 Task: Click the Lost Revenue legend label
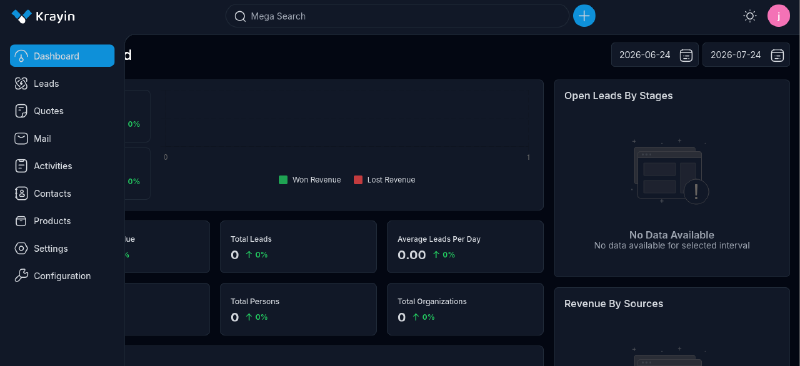click(391, 180)
